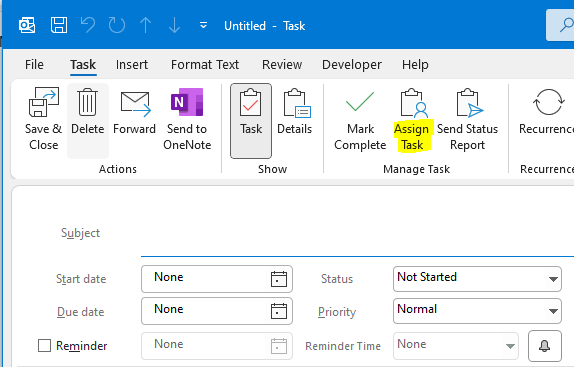Redo the last action
Screen dimensions: 574x367
(x=117, y=26)
